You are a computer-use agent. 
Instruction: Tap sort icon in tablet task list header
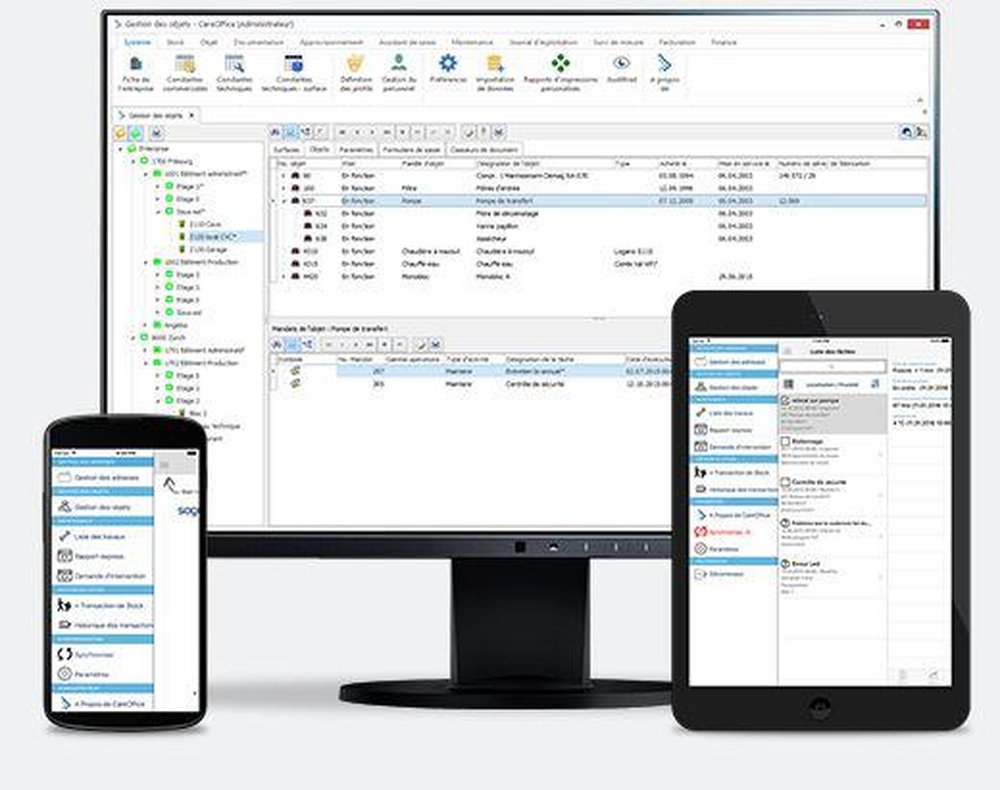pos(875,384)
